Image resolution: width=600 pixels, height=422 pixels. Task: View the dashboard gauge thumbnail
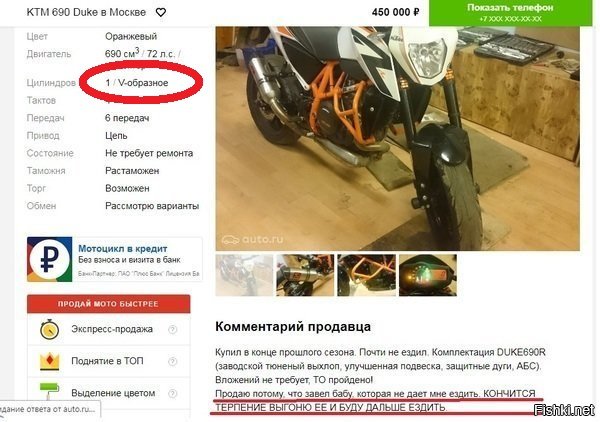[x=428, y=275]
